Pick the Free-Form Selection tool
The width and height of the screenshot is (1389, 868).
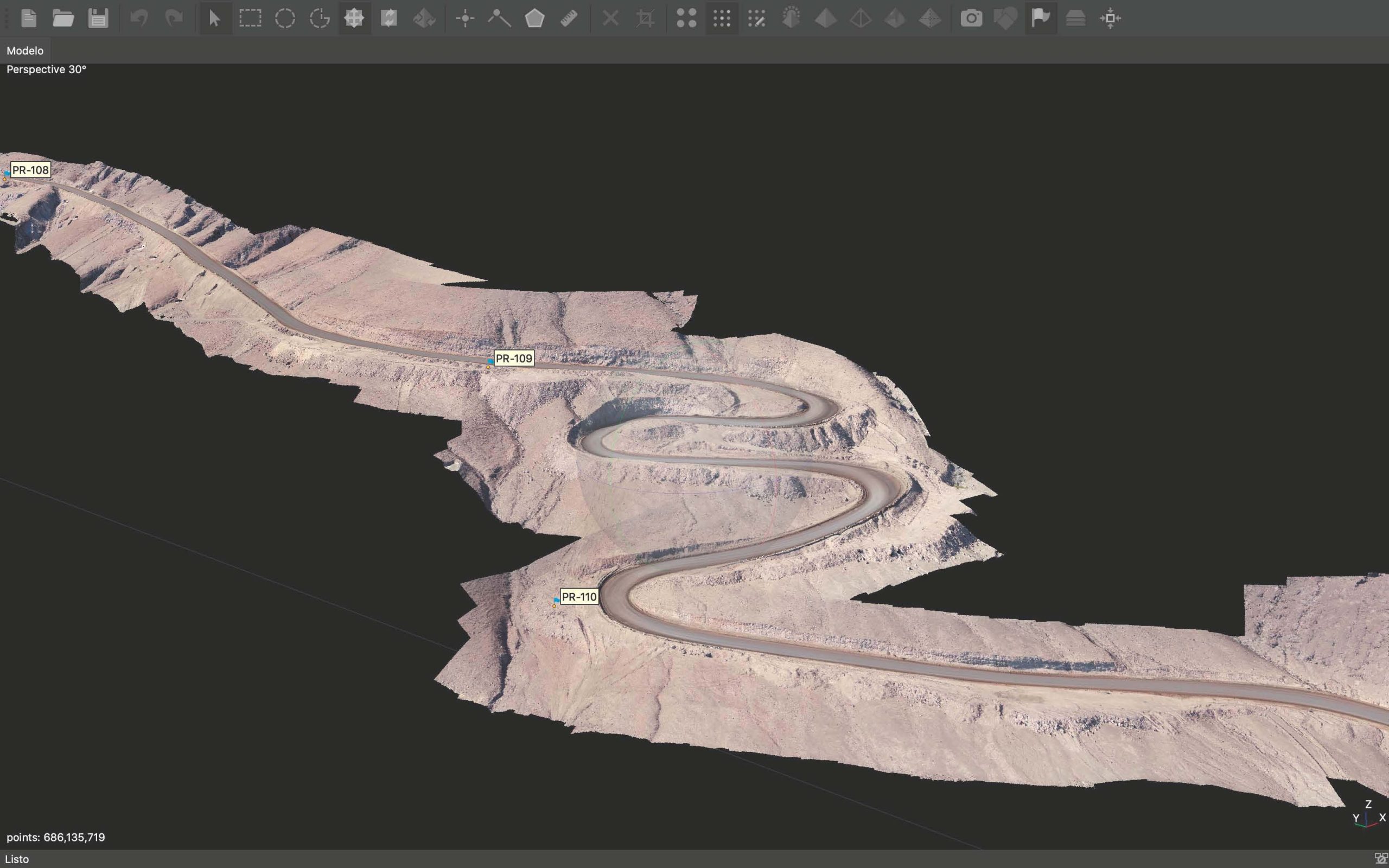320,18
